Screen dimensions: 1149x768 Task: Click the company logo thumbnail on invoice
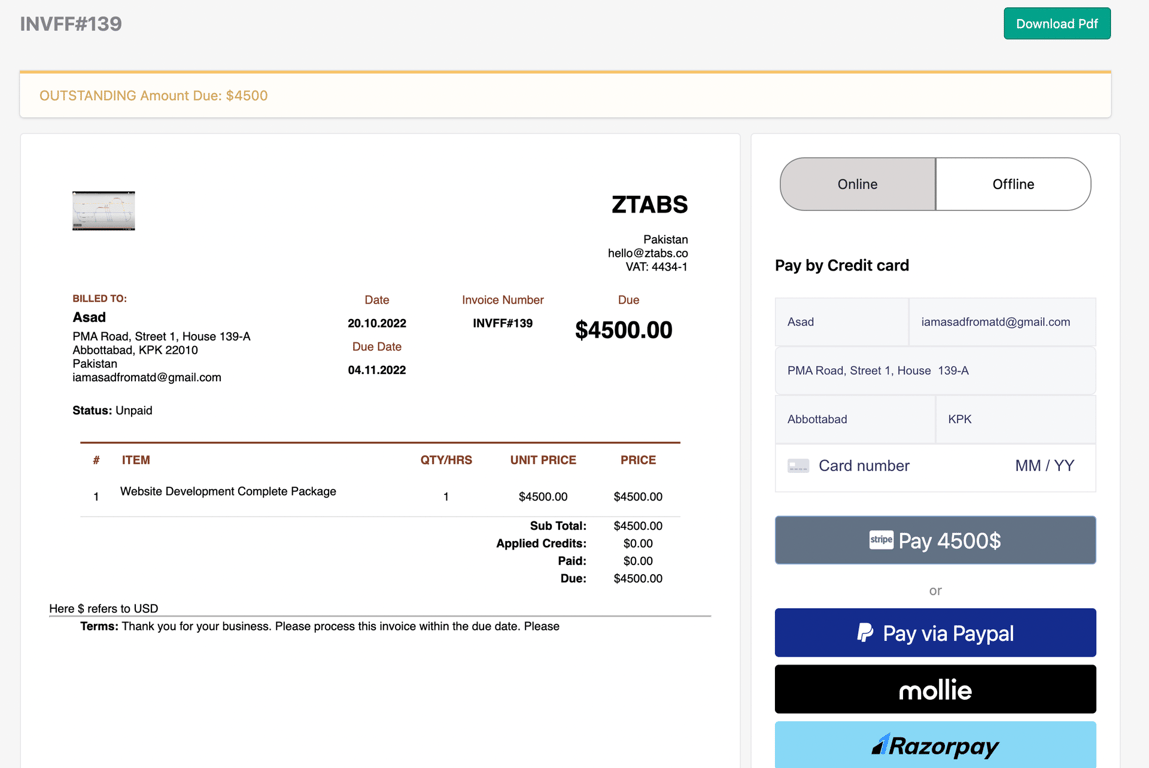[x=103, y=211]
